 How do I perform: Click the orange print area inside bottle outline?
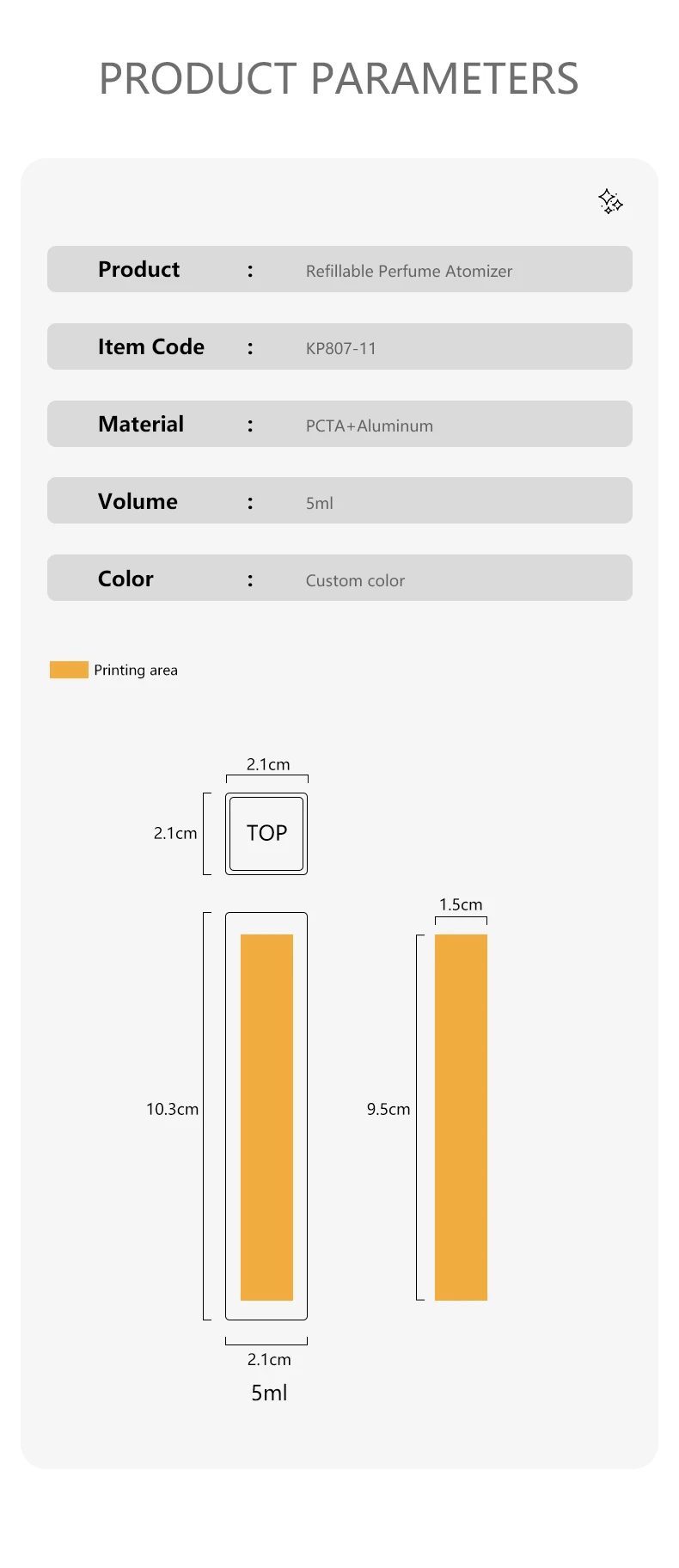[266, 1117]
